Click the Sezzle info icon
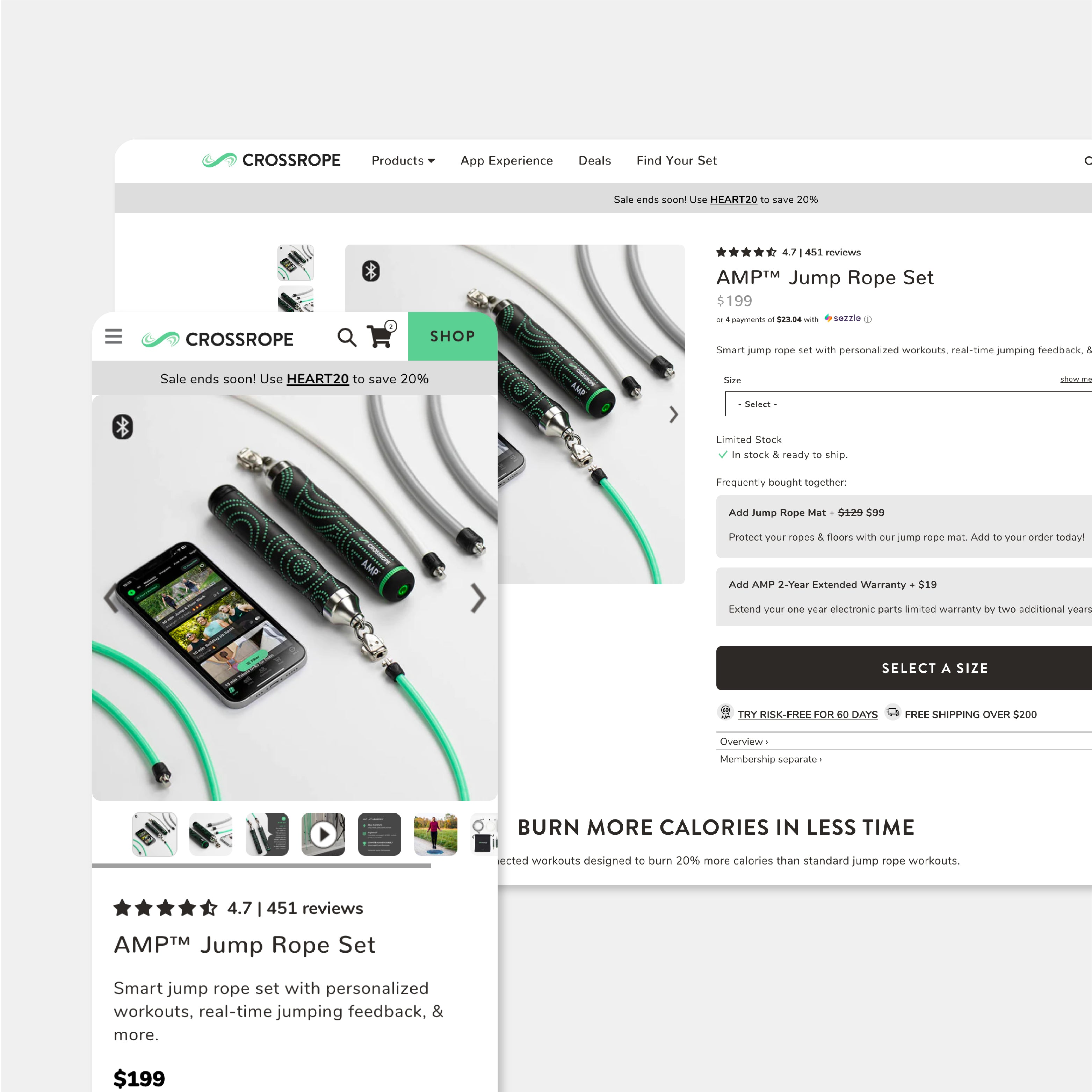The image size is (1092, 1092). pyautogui.click(x=868, y=319)
